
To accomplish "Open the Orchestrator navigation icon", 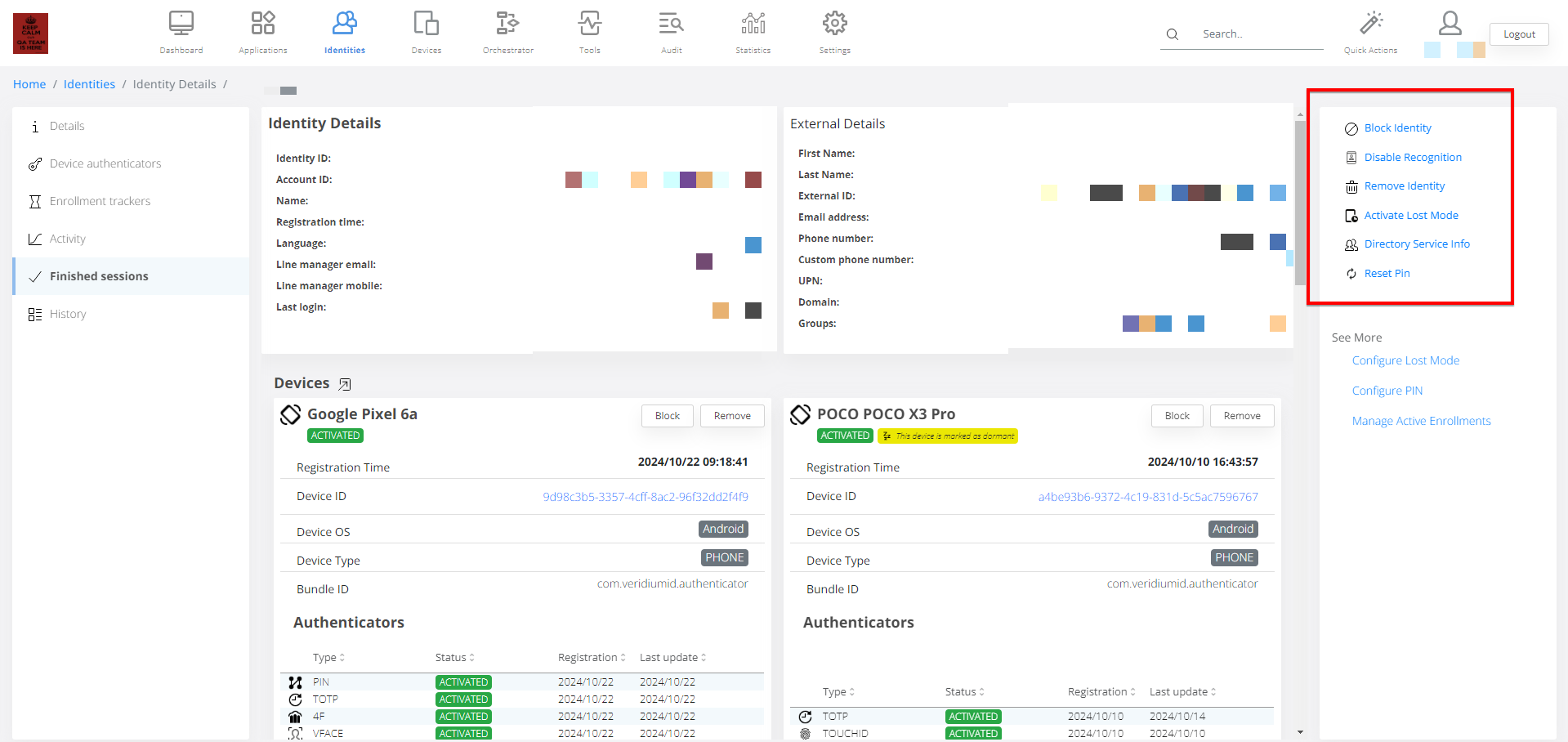I will click(x=507, y=24).
